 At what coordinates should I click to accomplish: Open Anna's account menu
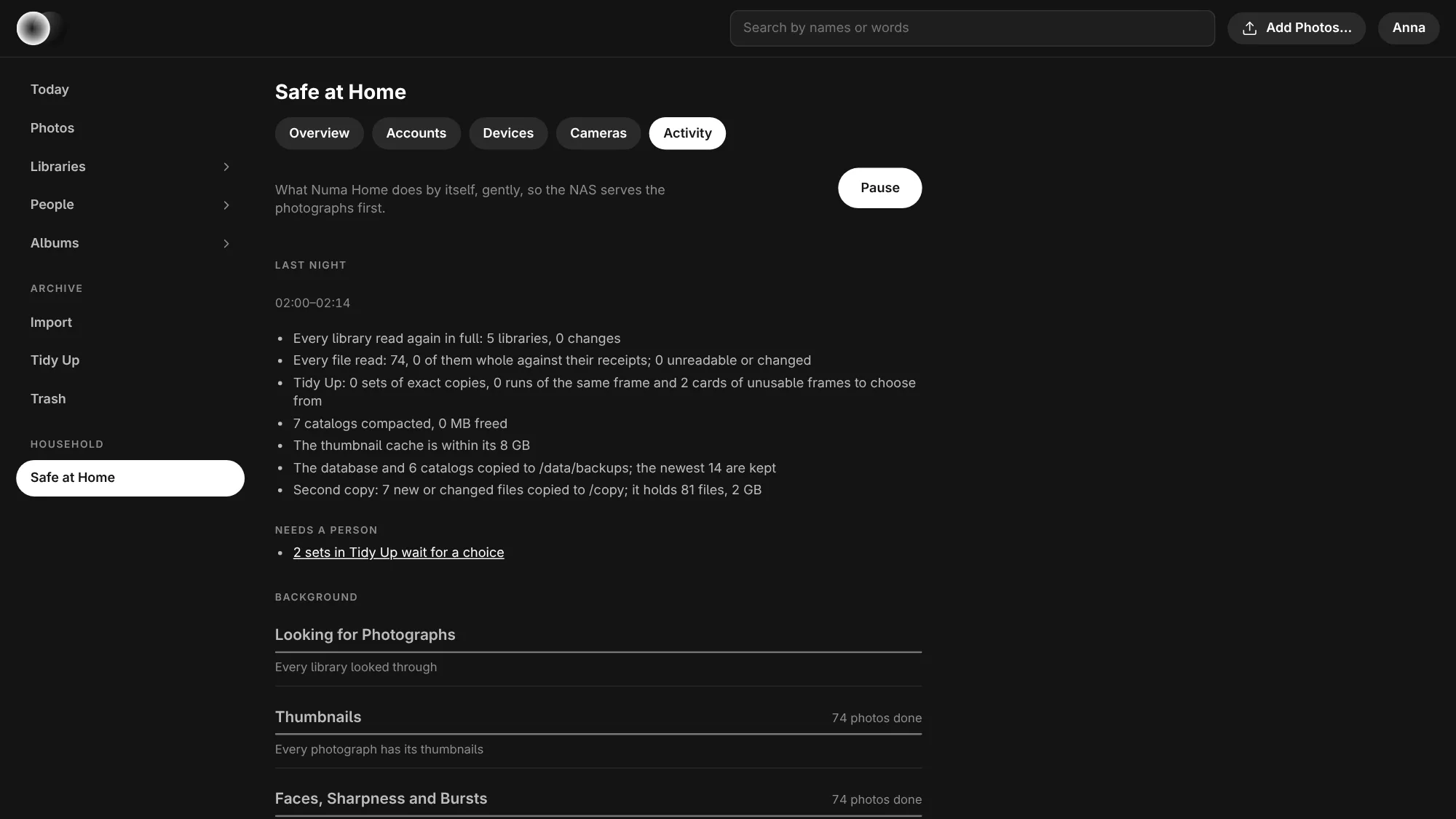coord(1408,28)
